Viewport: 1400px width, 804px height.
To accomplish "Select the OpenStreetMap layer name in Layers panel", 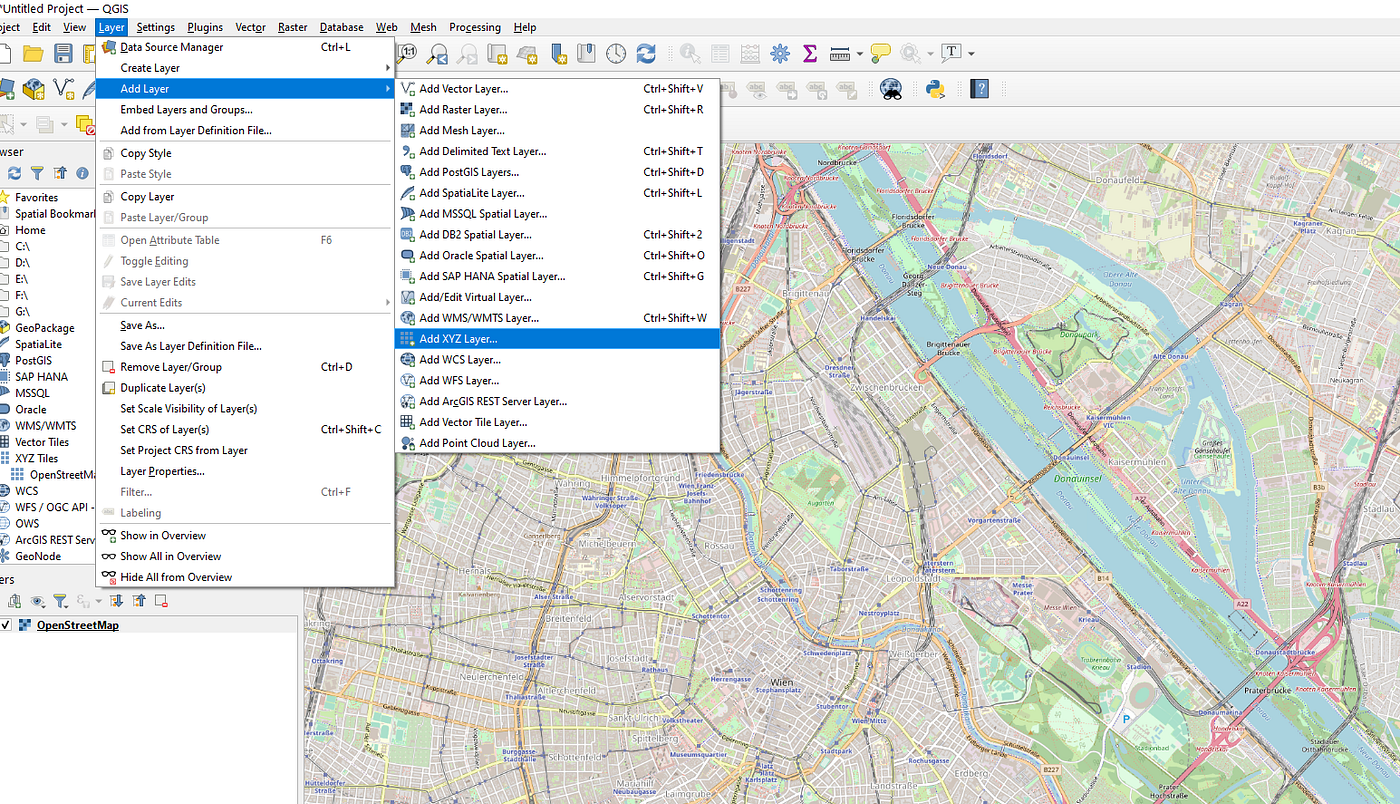I will point(77,626).
